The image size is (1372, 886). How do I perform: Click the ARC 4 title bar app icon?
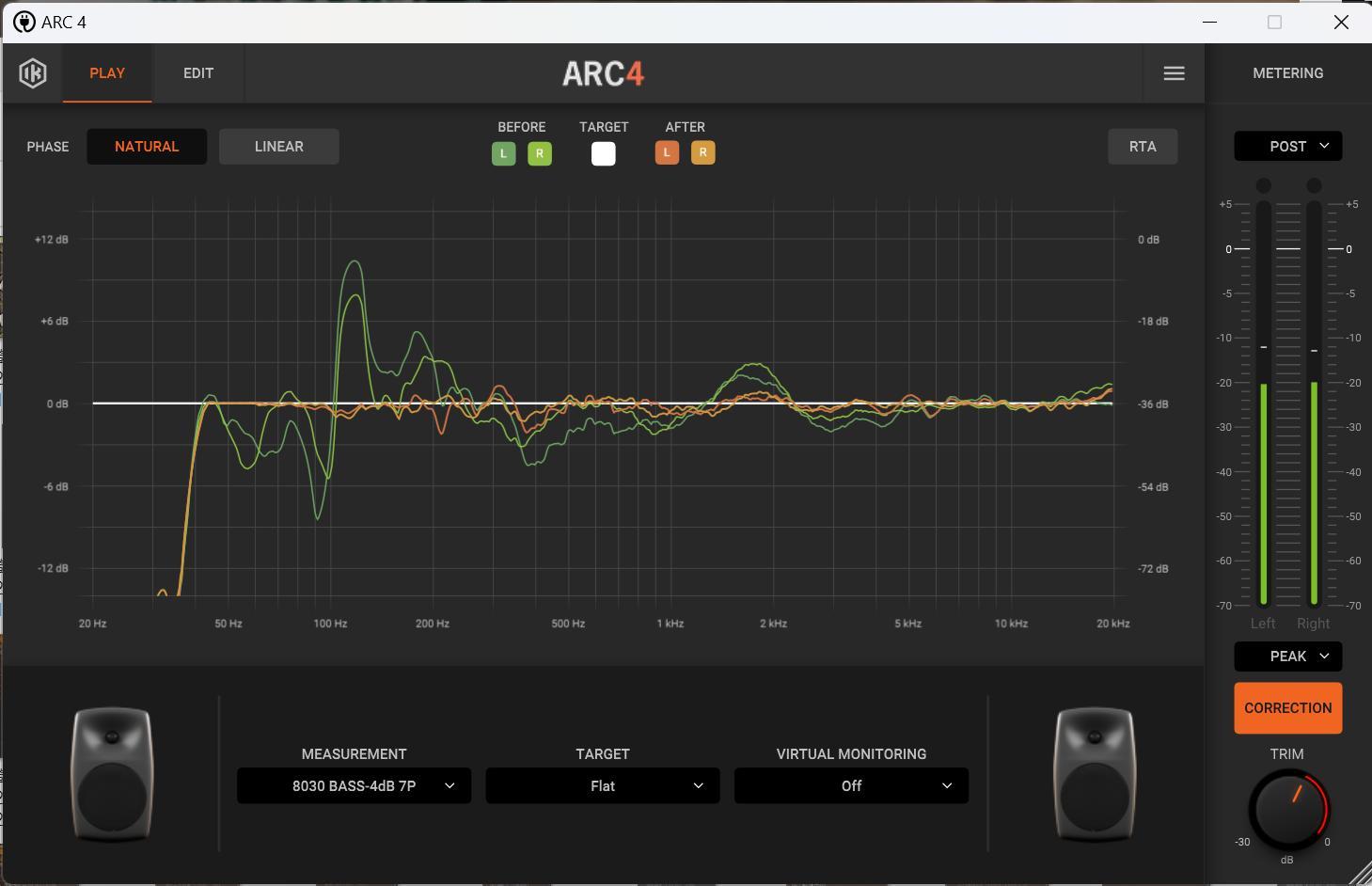click(x=24, y=22)
